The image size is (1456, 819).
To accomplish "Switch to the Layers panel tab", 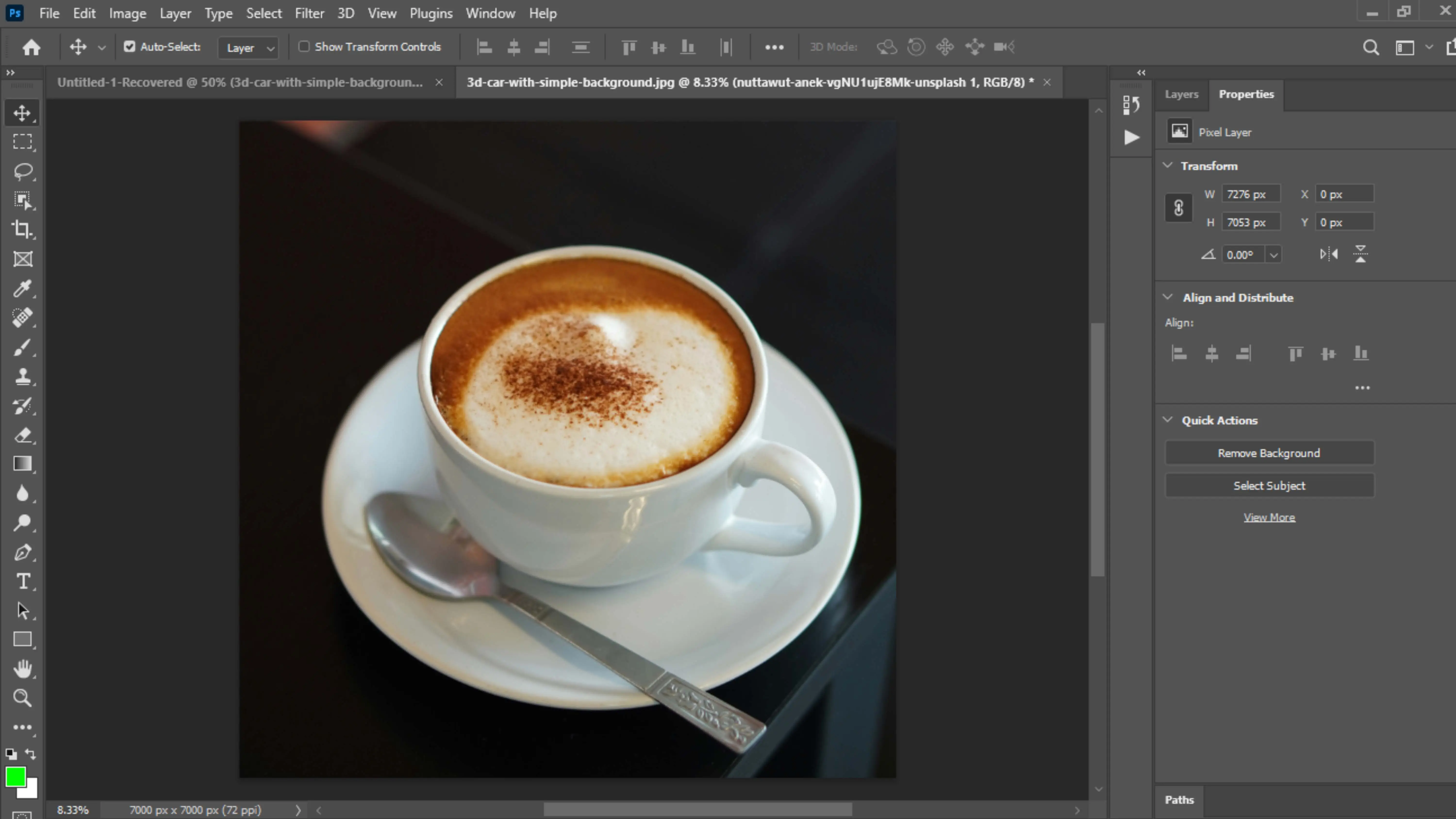I will click(x=1181, y=94).
